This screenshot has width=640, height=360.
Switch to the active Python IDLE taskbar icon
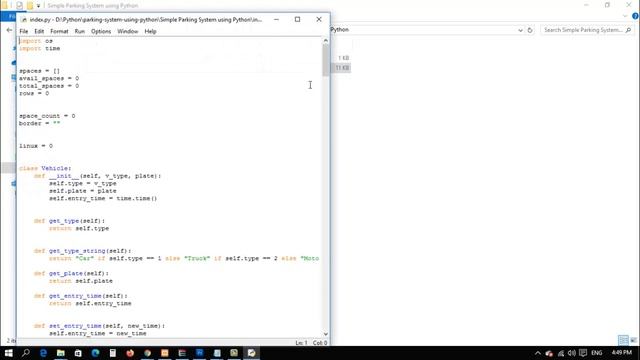coord(251,353)
